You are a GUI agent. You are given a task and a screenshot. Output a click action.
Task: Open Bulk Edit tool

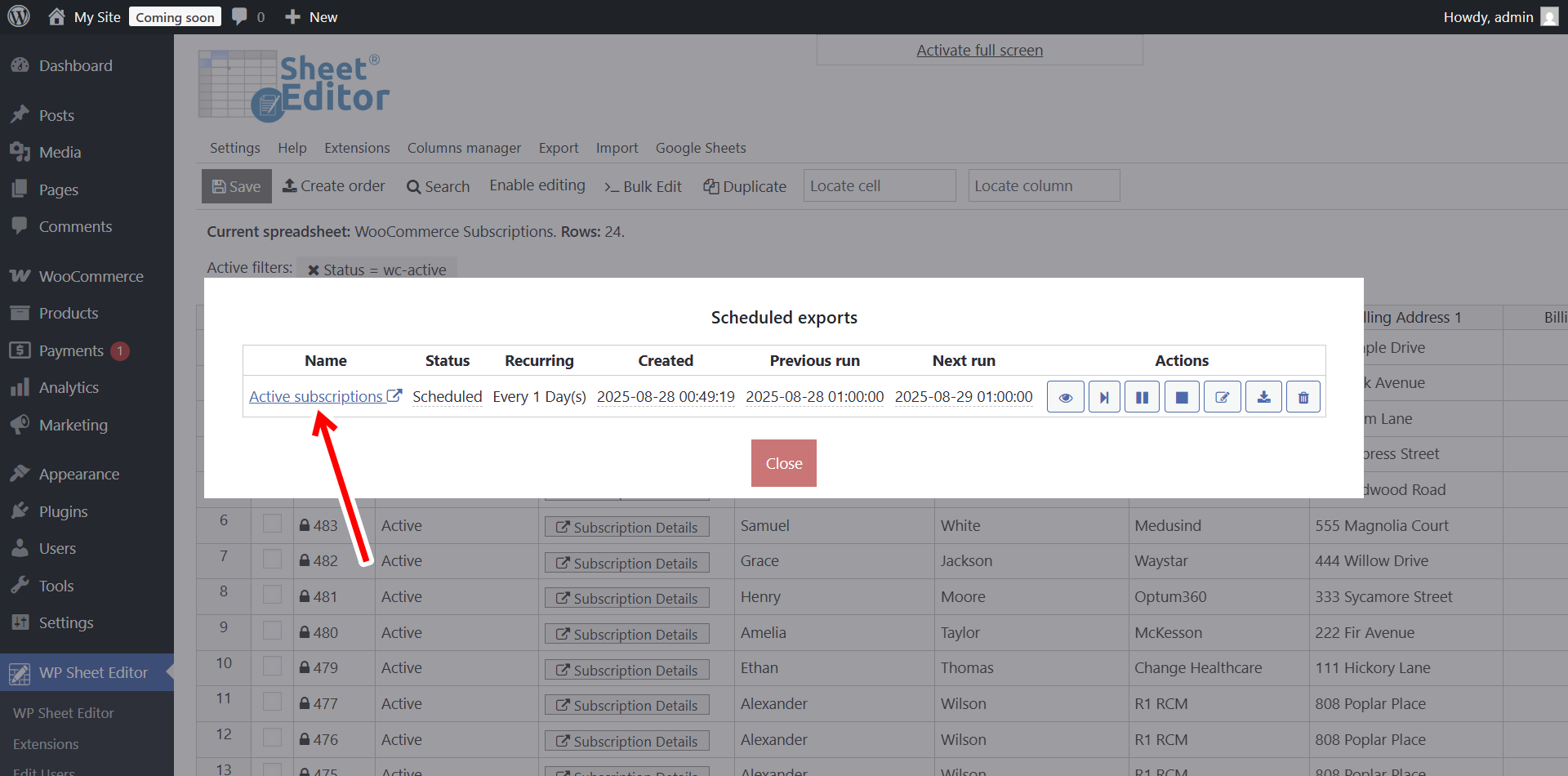(x=643, y=186)
